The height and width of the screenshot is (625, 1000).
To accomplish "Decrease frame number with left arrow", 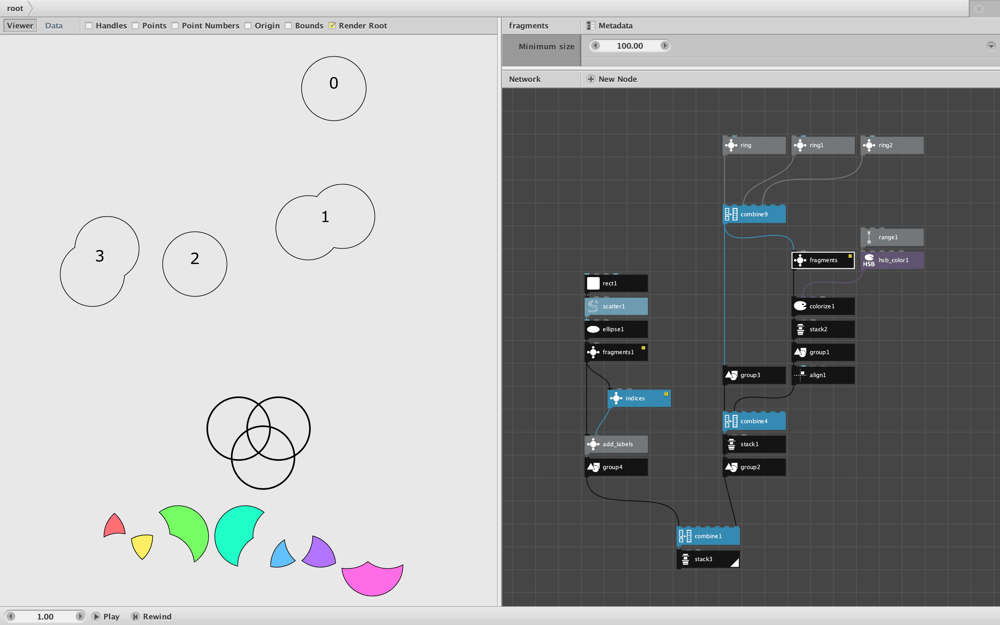I will 11,616.
